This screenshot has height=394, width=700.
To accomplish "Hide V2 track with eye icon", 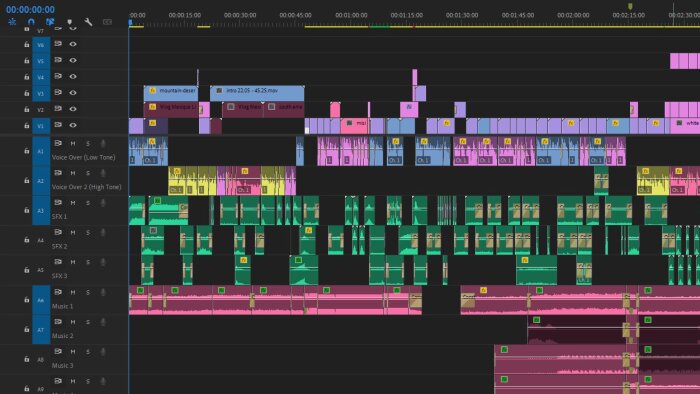I will pyautogui.click(x=73, y=109).
